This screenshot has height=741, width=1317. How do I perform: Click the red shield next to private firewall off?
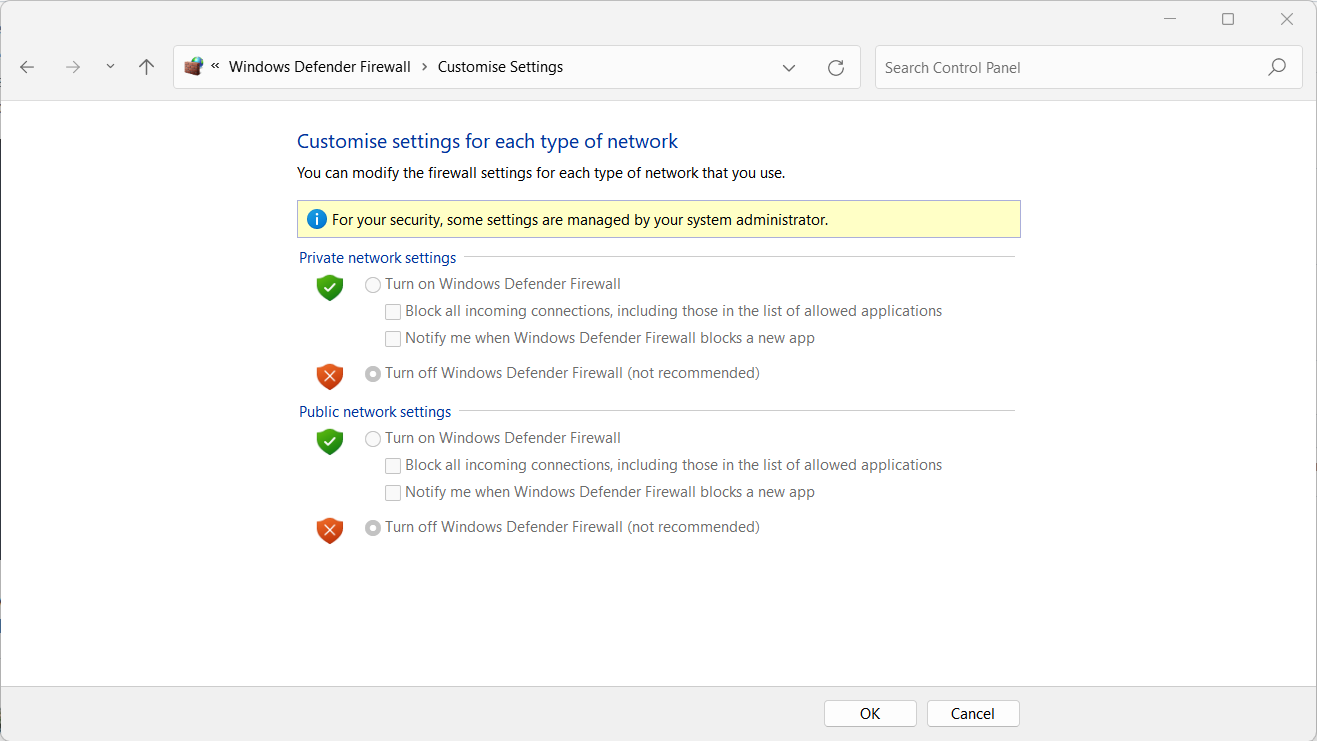pos(329,376)
